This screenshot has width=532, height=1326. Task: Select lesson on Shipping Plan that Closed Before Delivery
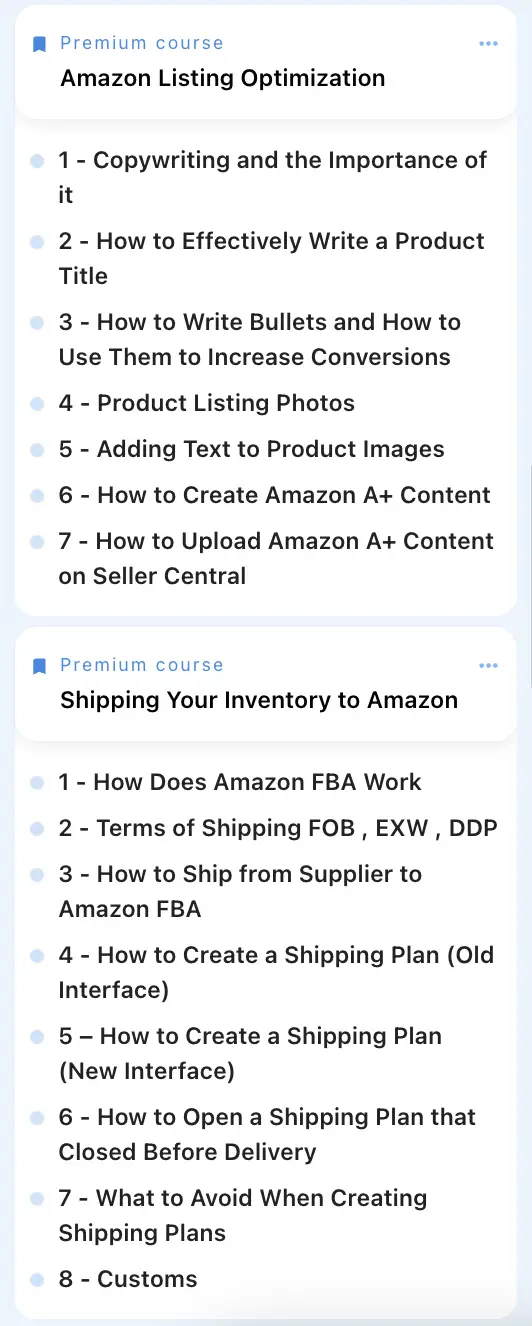268,1135
